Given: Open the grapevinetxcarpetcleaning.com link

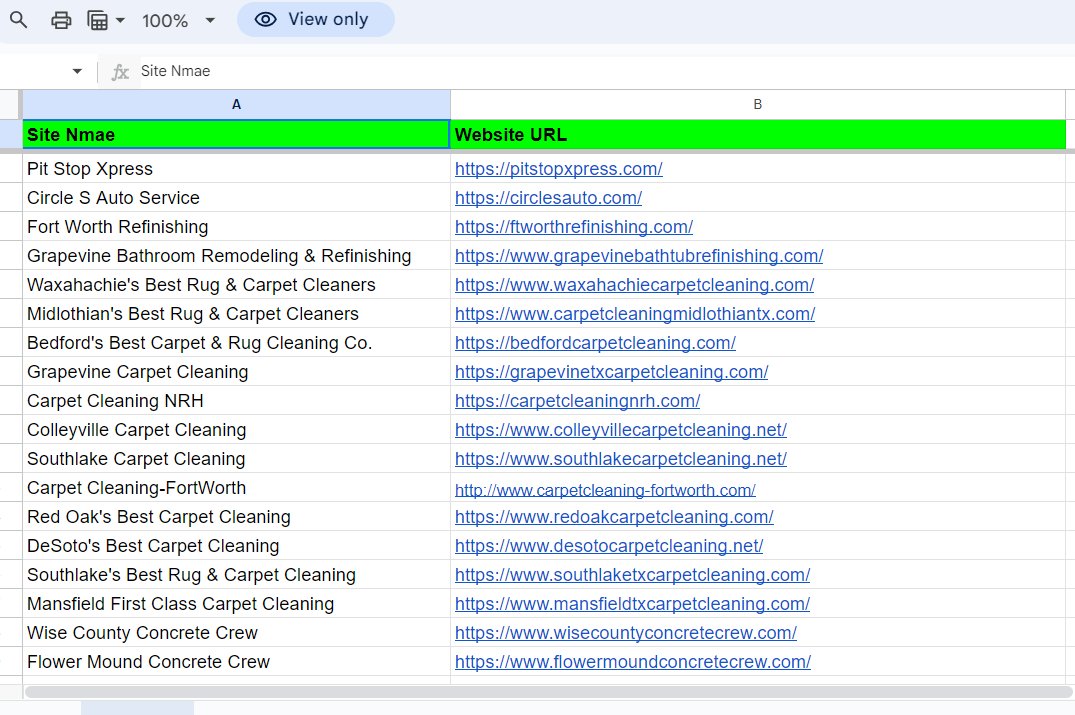Looking at the screenshot, I should [611, 372].
